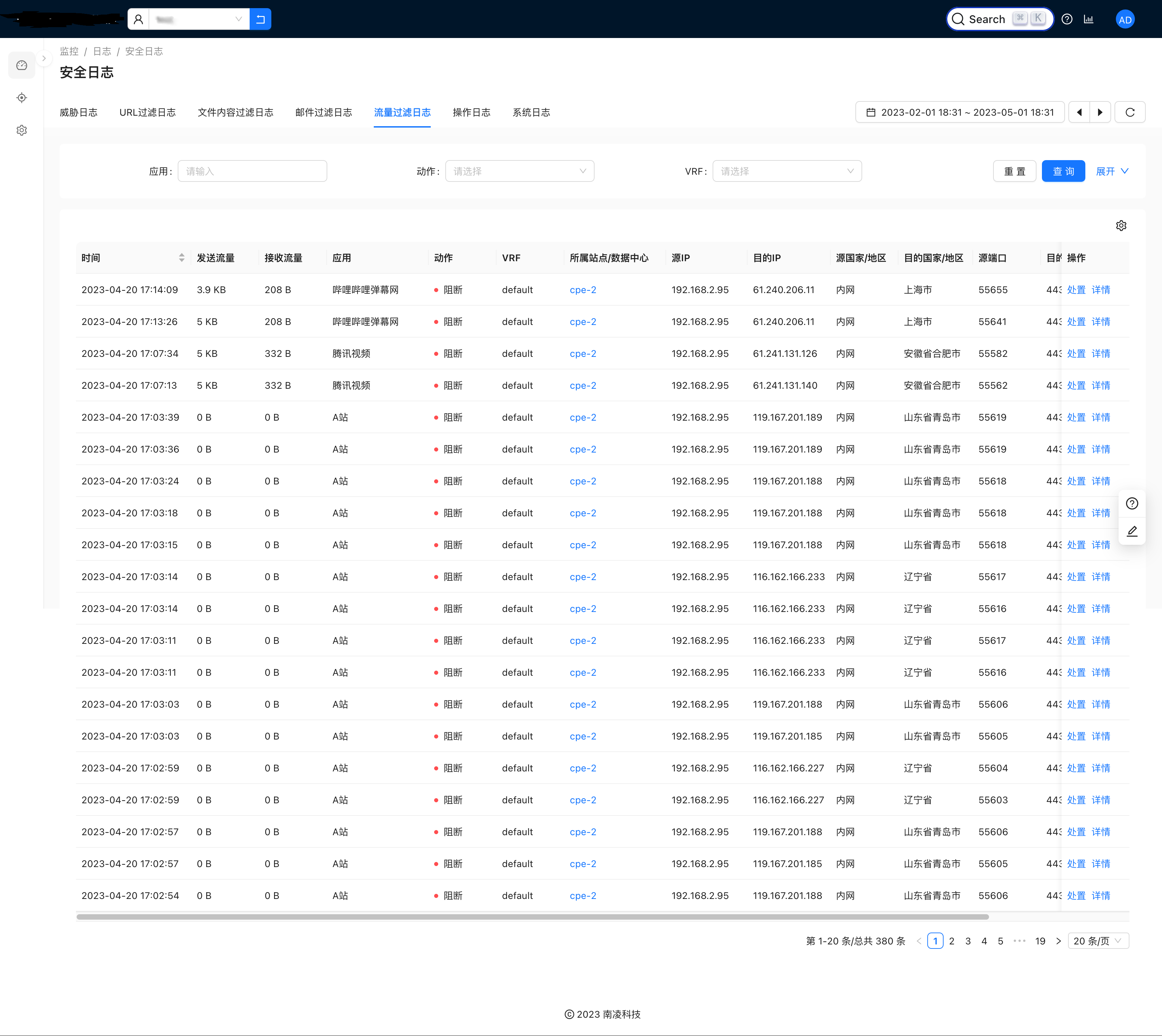Click destination IP 61.241.131.140
This screenshot has height=1036, width=1162.
(785, 385)
